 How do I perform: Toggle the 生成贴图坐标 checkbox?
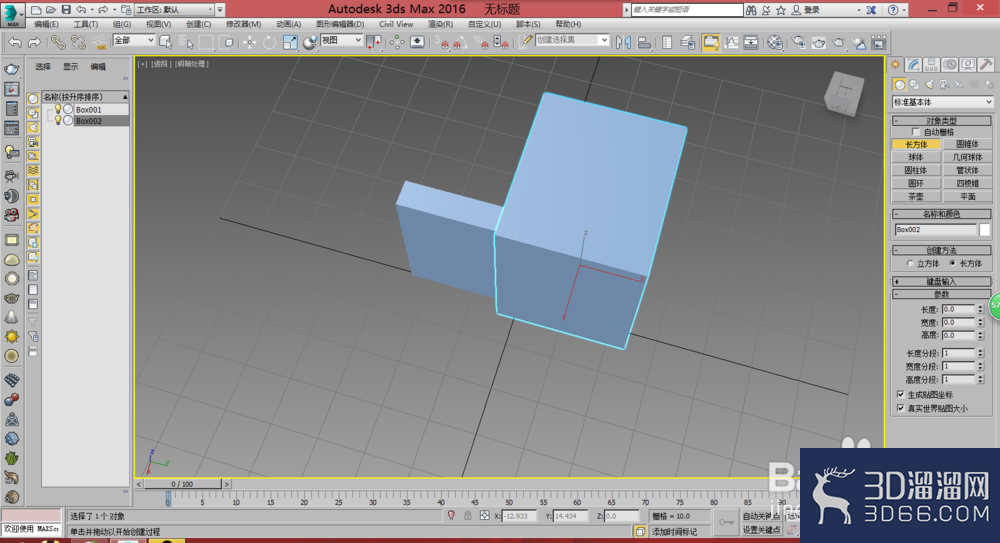901,394
